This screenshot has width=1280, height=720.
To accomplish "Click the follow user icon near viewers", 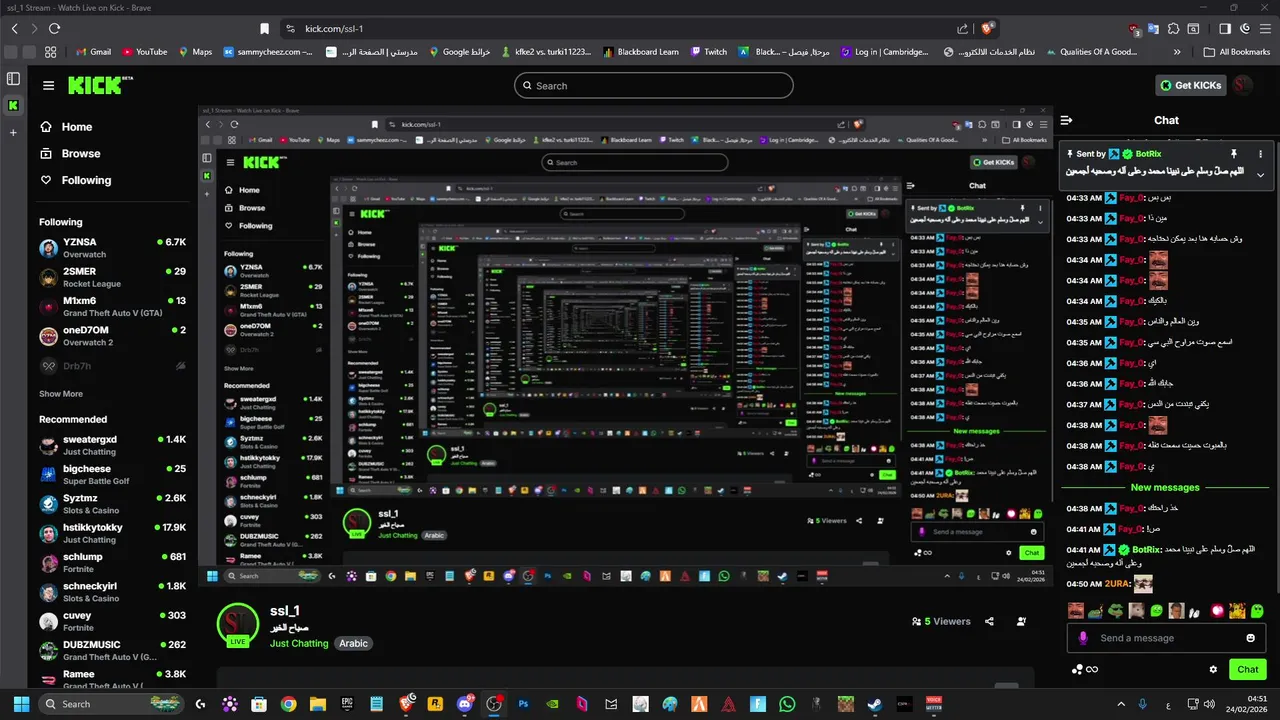I will point(1021,621).
